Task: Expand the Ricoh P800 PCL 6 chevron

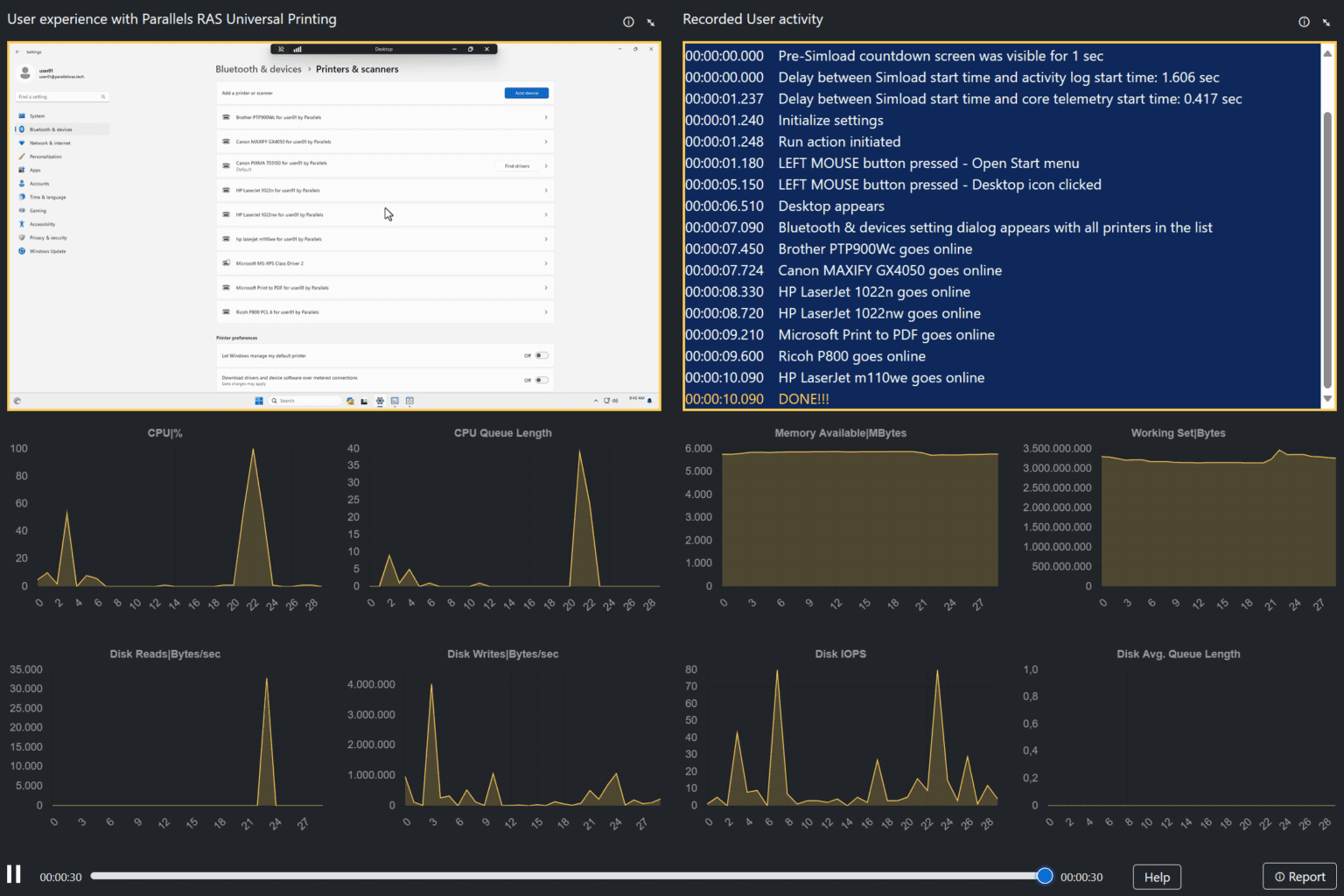Action: click(546, 311)
